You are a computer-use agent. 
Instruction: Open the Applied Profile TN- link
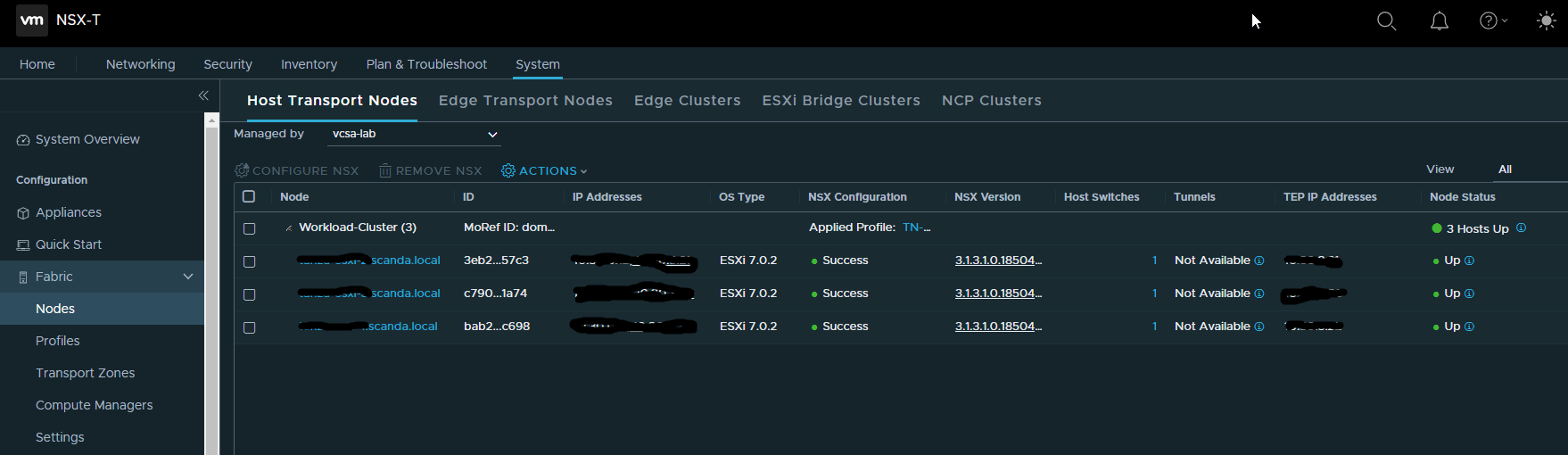(916, 227)
